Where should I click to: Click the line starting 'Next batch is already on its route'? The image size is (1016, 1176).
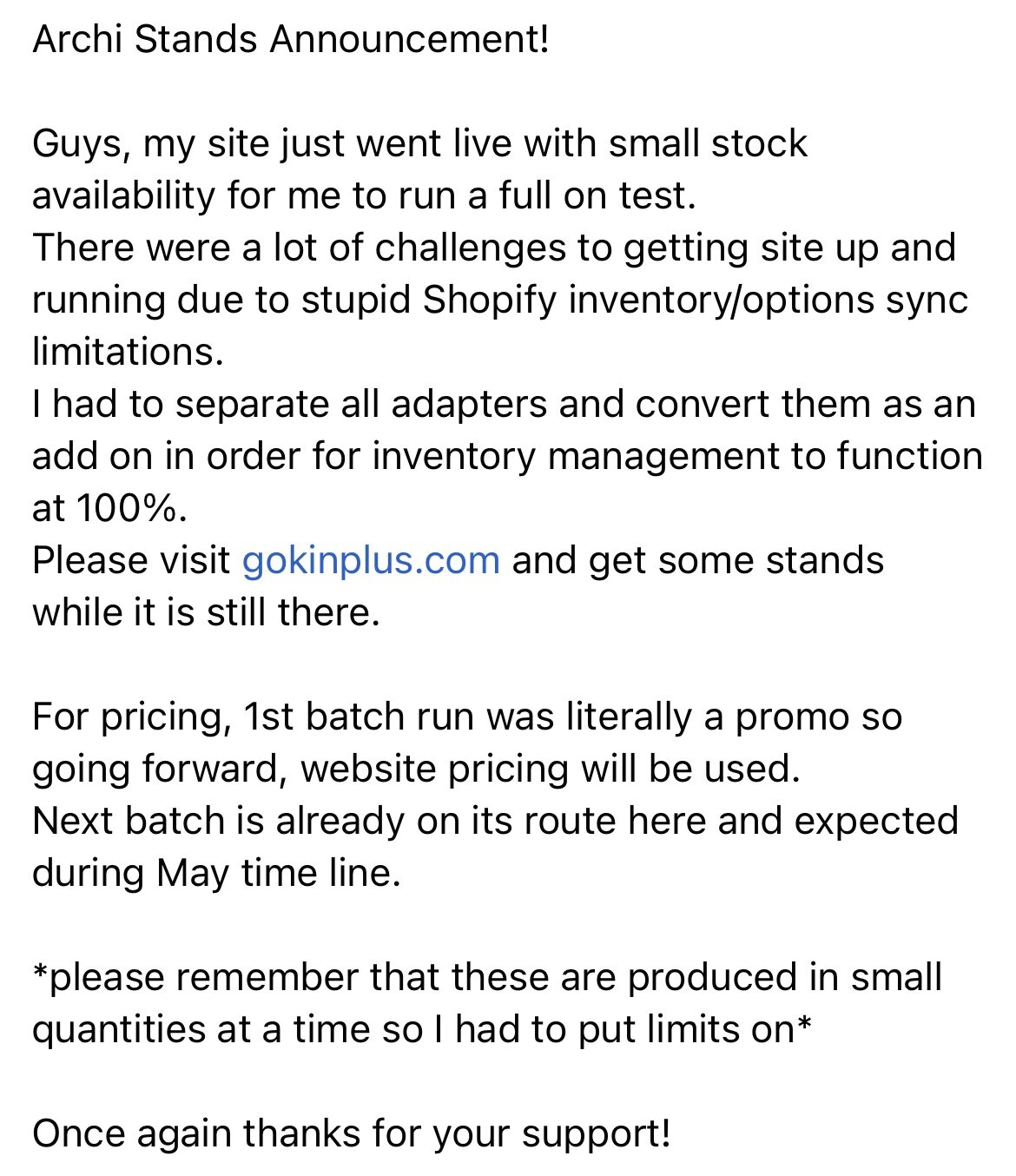(x=495, y=822)
